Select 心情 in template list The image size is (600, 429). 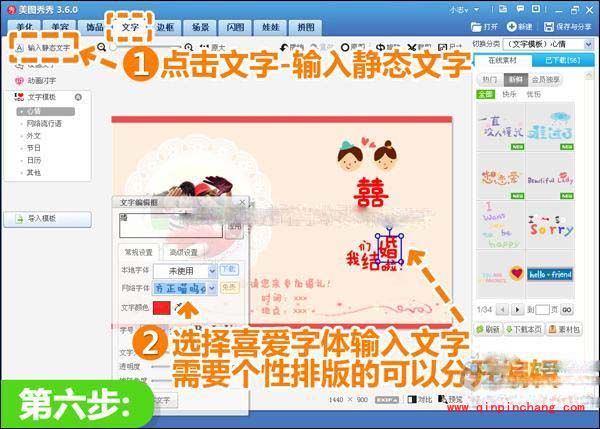coord(46,111)
